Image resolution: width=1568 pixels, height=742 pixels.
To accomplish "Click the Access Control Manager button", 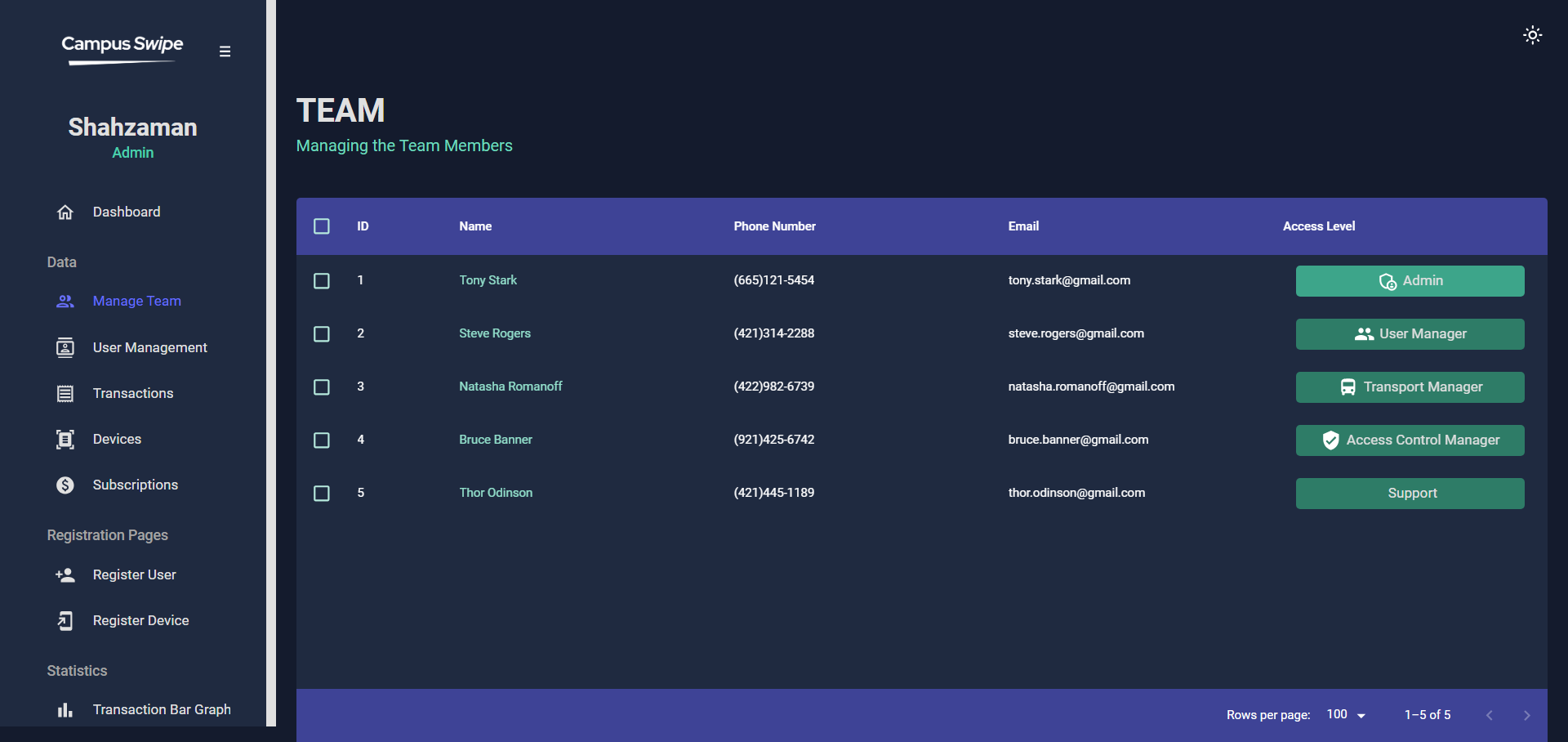I will coord(1410,440).
